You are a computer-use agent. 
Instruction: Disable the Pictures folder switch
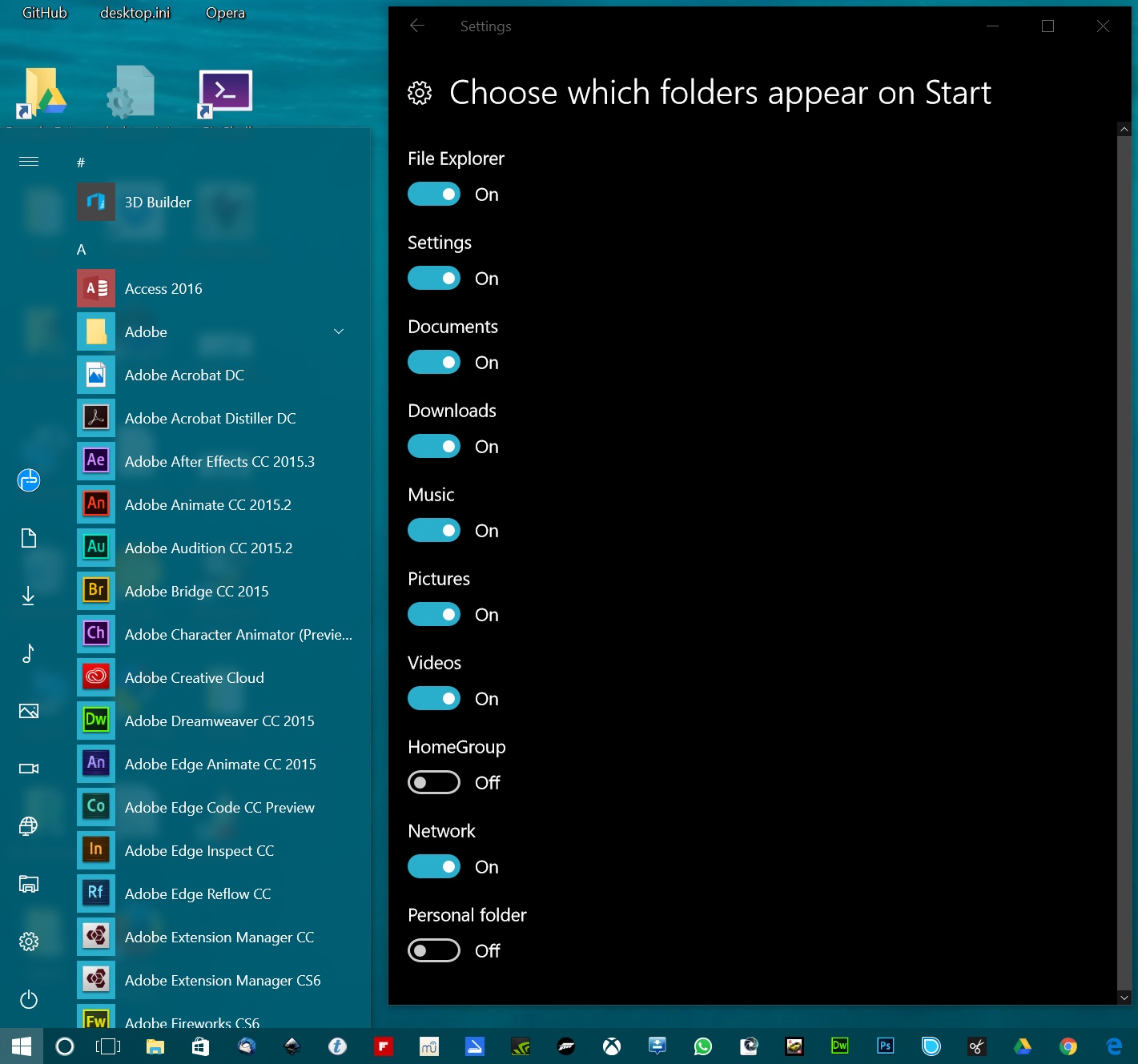[434, 615]
